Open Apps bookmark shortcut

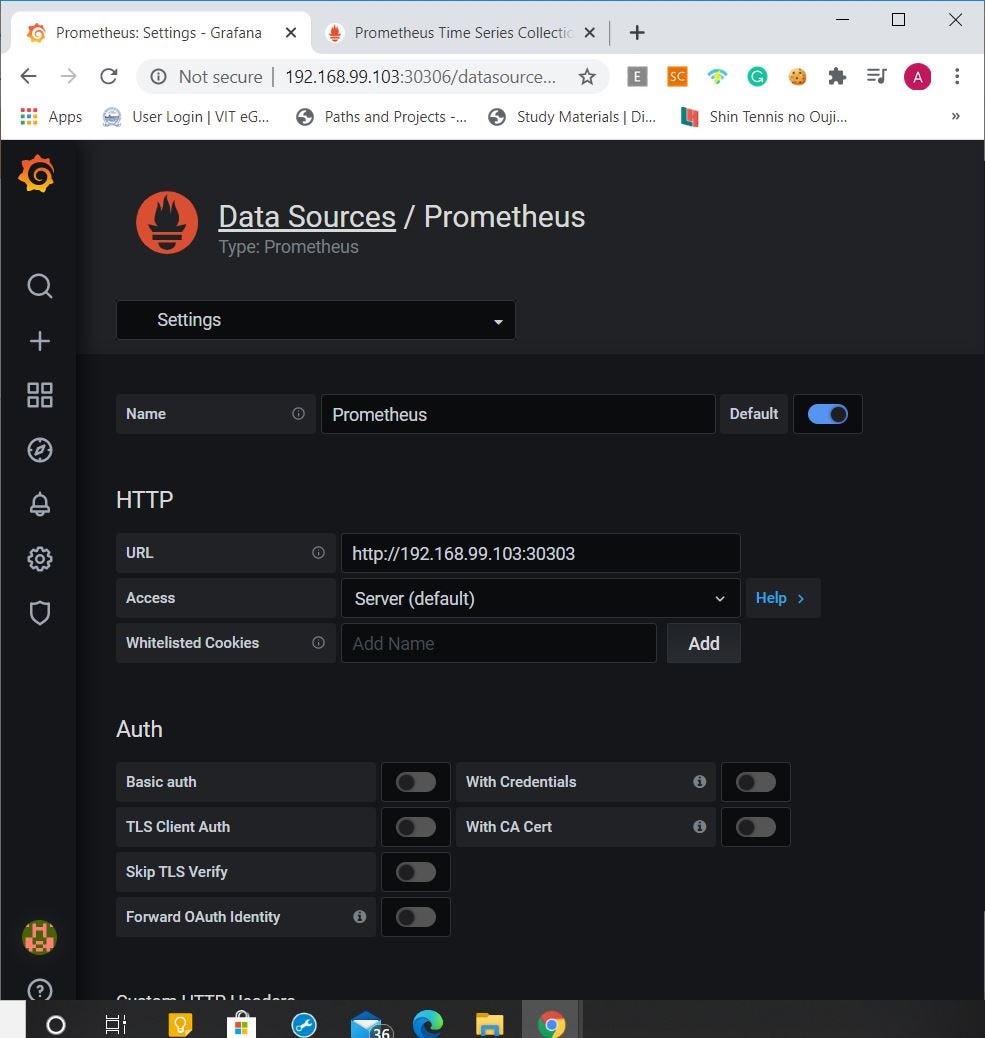click(x=52, y=117)
